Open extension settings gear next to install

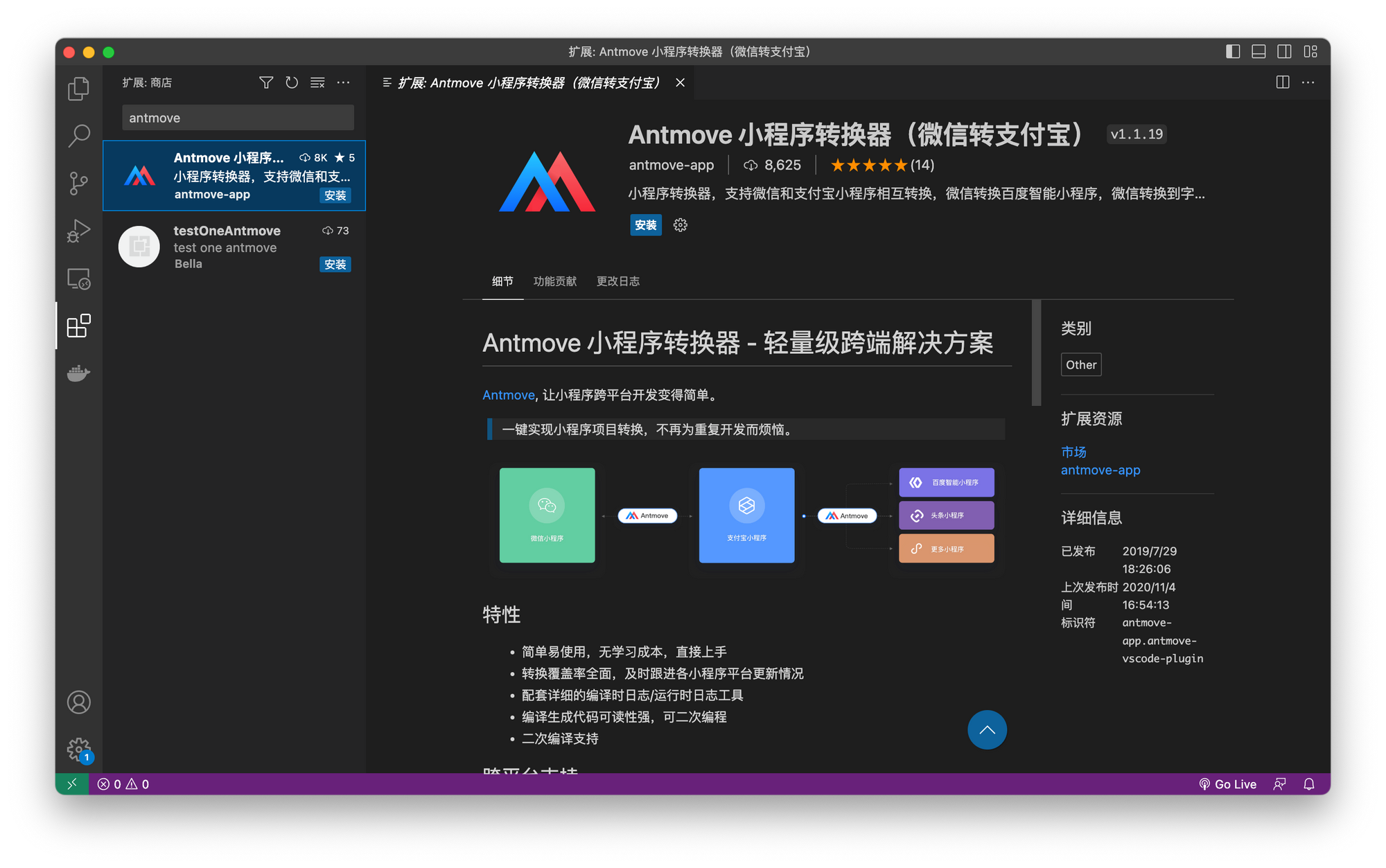click(681, 225)
